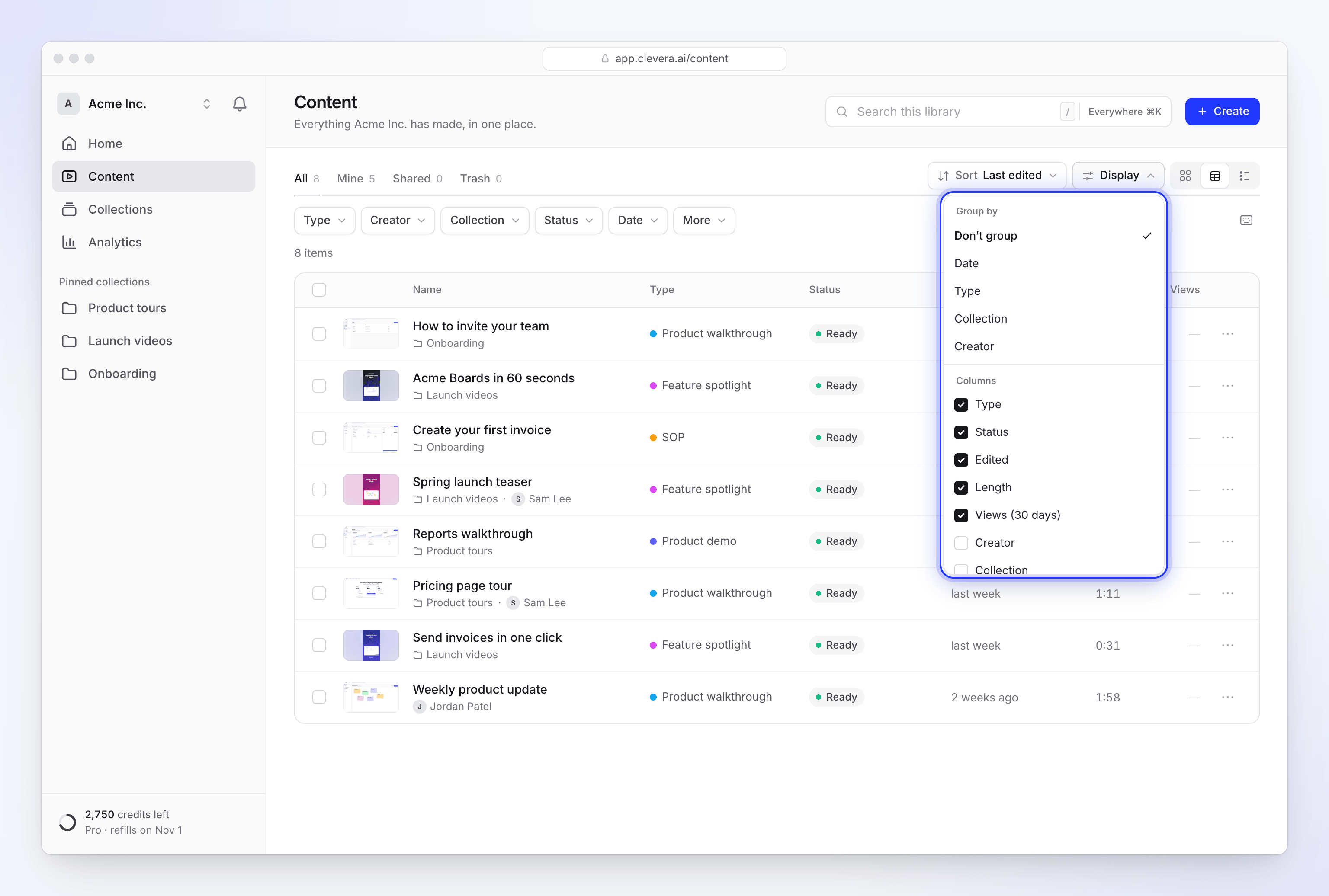Open the Product tours pinned collection
The height and width of the screenshot is (896, 1329).
(x=153, y=308)
